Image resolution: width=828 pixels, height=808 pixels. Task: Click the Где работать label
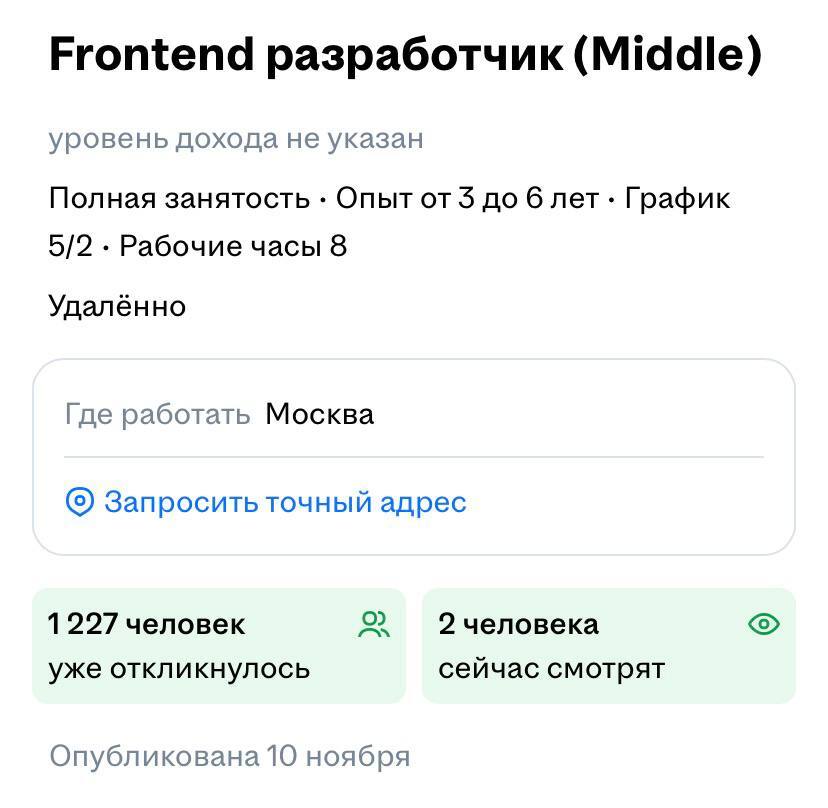(x=157, y=414)
